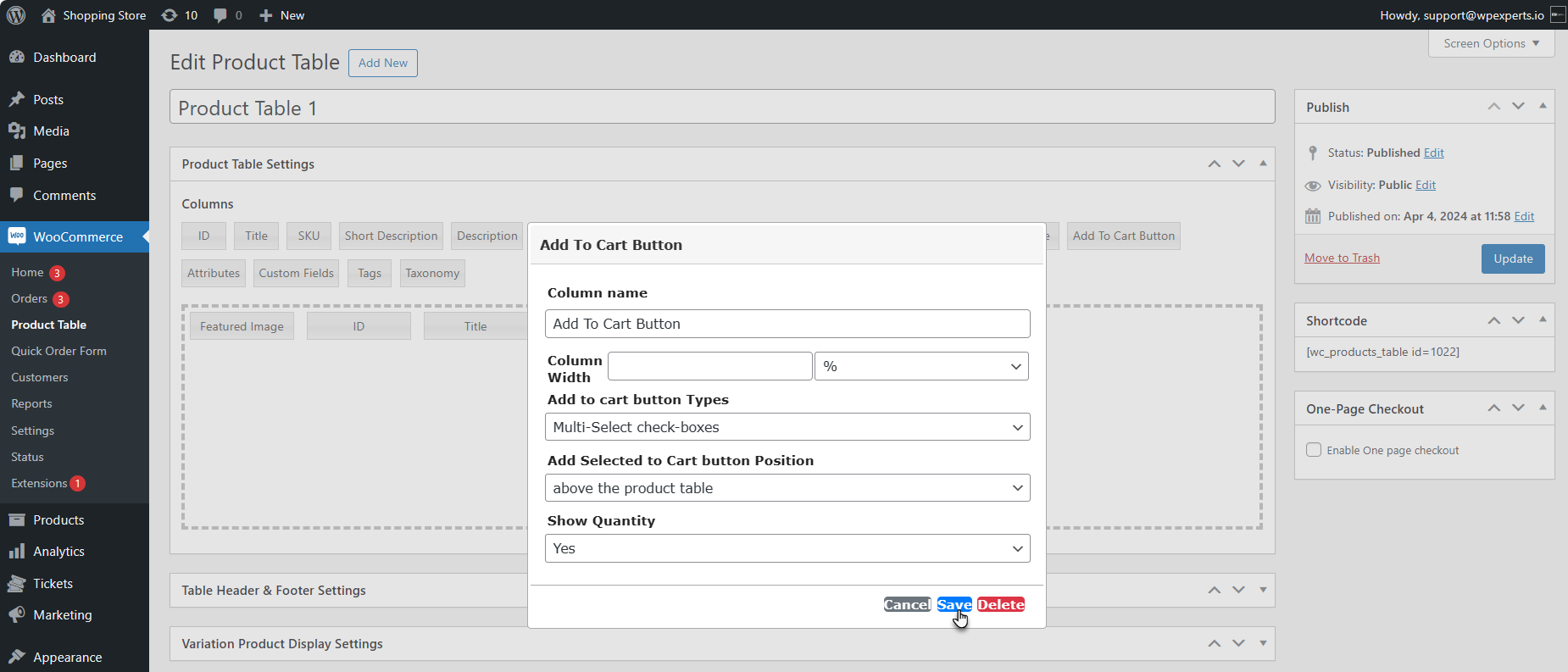This screenshot has height=672, width=1568.
Task: Open the column width unit dropdown
Action: [921, 366]
